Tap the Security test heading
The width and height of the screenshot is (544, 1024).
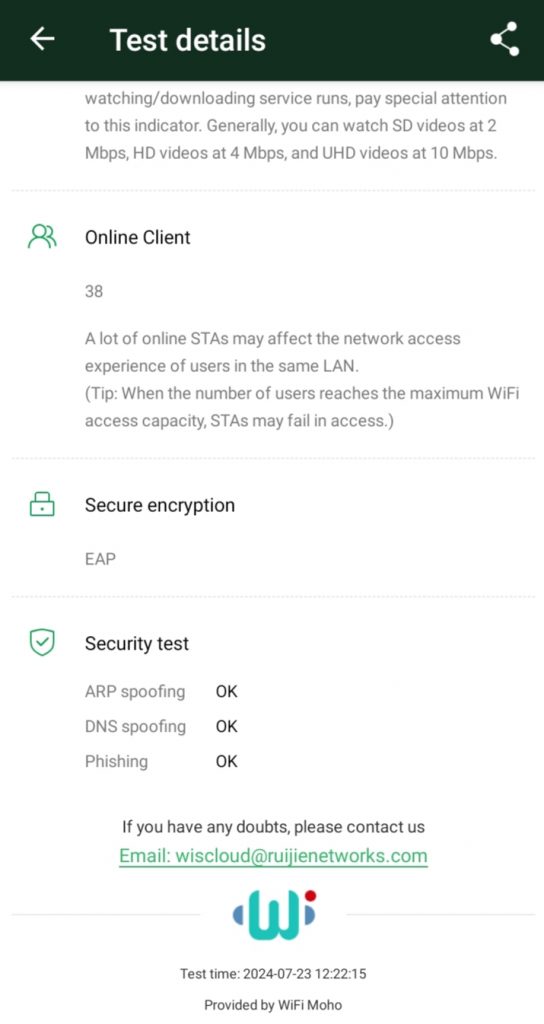(x=137, y=643)
